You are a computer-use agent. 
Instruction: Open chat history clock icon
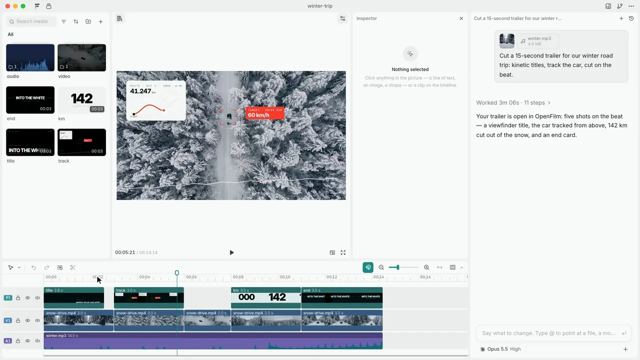(631, 18)
